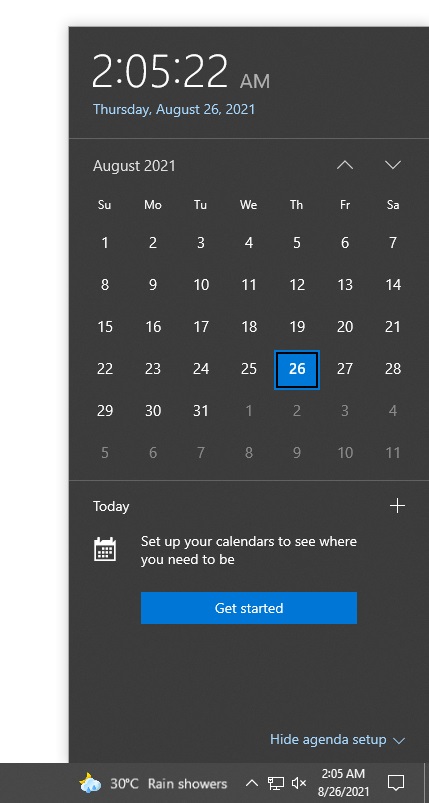Select August 15 in the calendar
This screenshot has height=803, width=429.
(105, 327)
